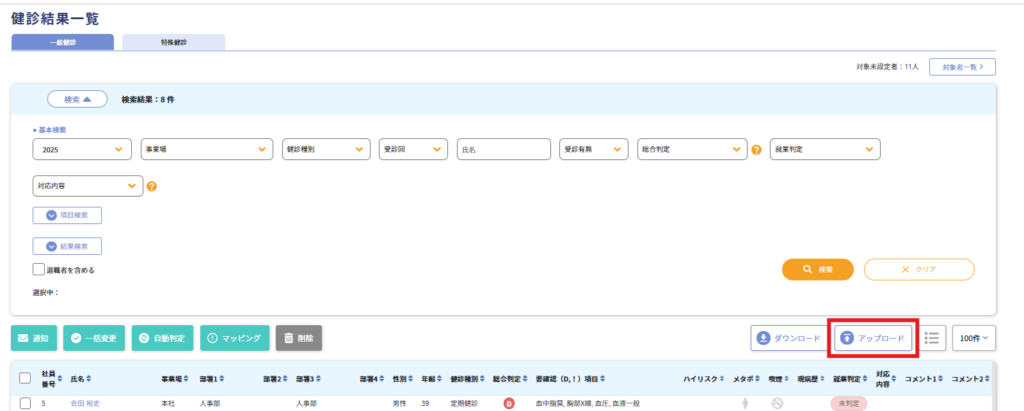This screenshot has width=1024, height=411.
Task: Toggle the 退職者を含める checkbox
Action: 39,270
